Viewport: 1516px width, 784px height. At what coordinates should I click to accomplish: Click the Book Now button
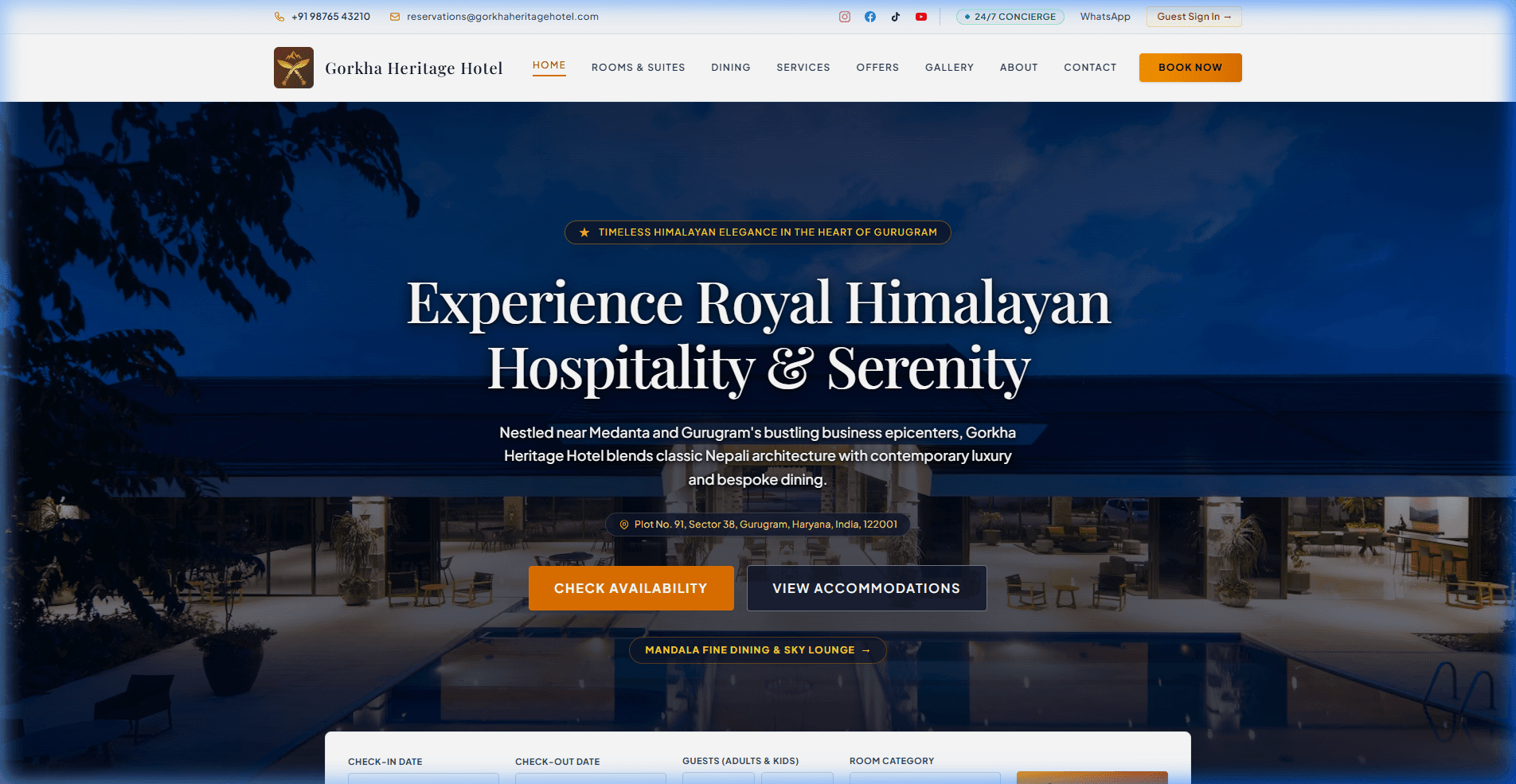tap(1190, 68)
